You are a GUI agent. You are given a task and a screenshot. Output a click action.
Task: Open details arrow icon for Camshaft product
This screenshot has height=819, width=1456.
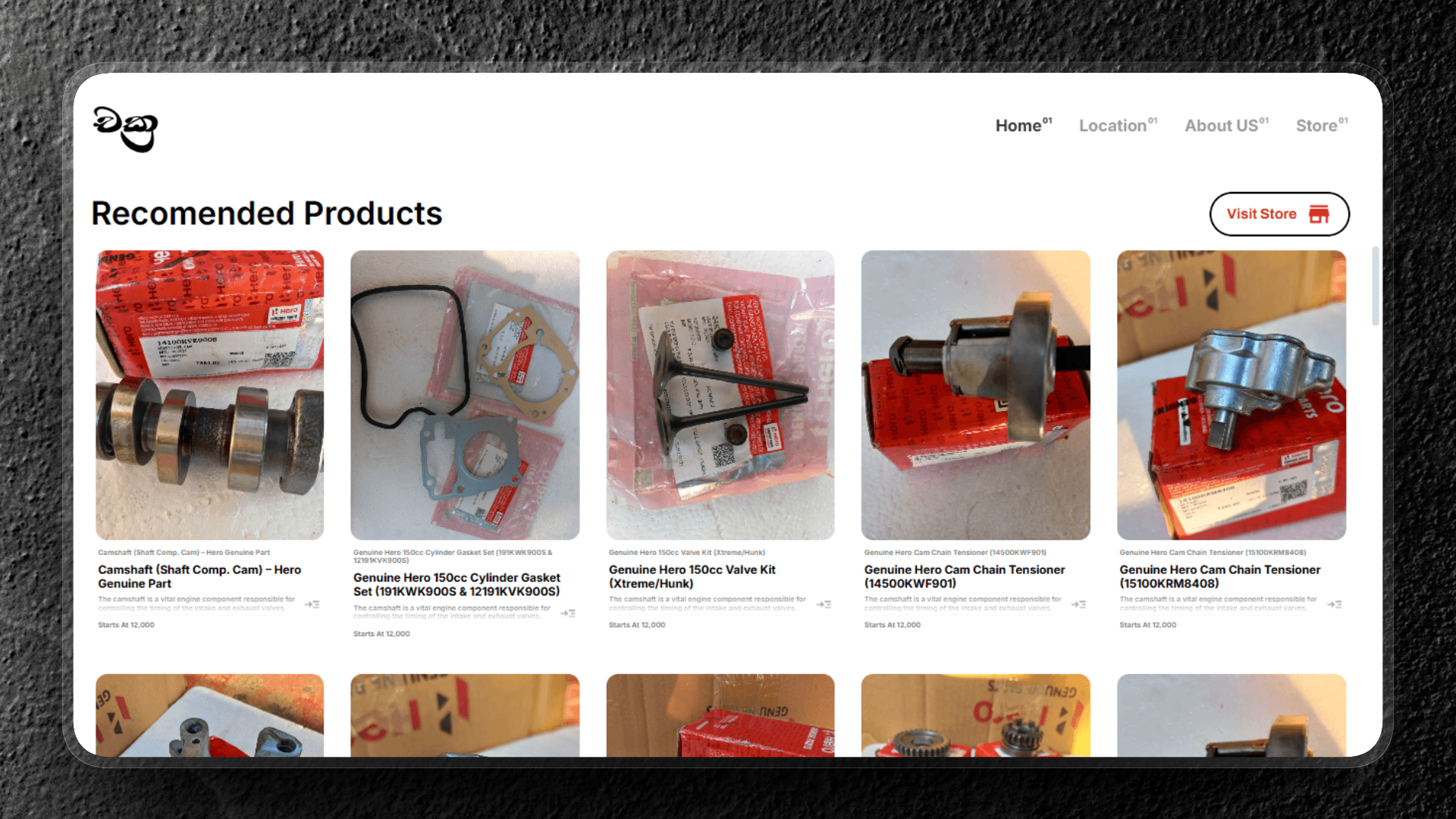(312, 604)
